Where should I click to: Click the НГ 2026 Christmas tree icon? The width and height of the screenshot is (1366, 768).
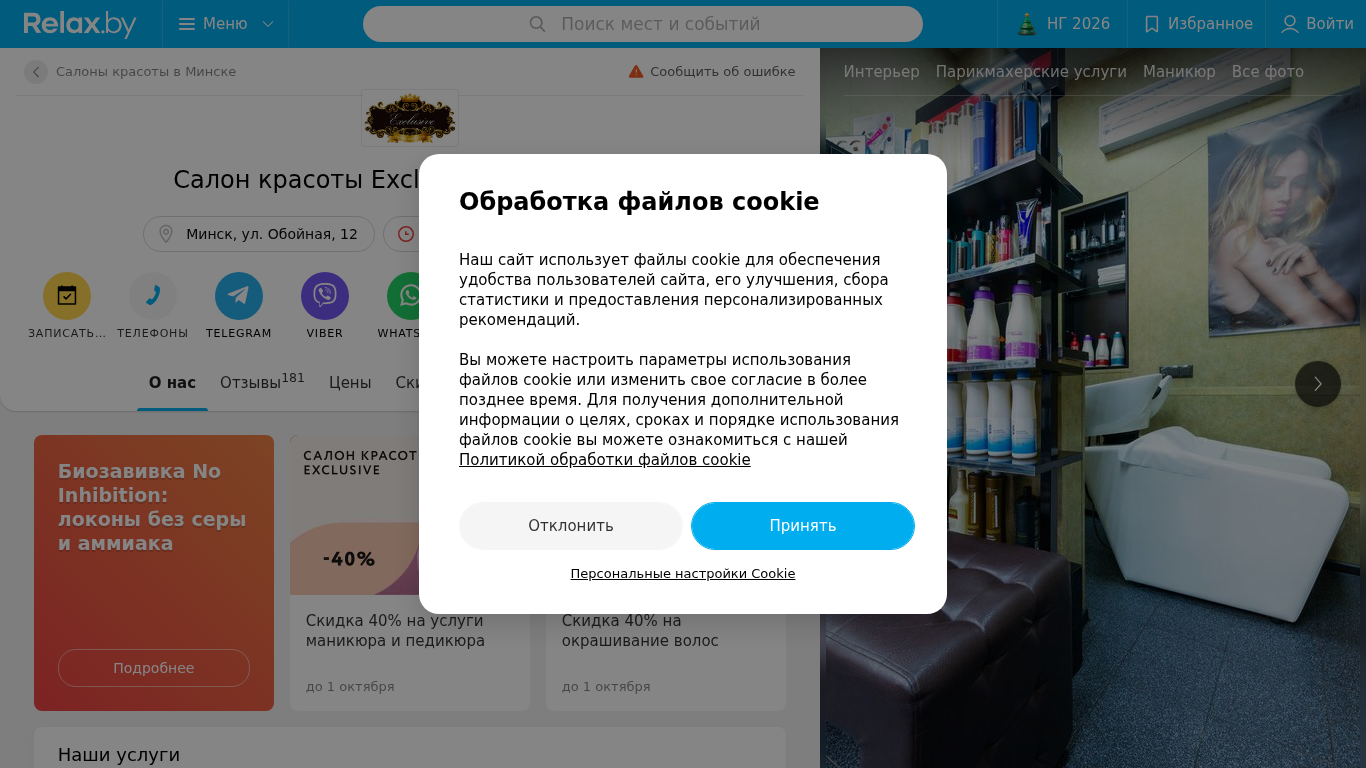[1027, 24]
